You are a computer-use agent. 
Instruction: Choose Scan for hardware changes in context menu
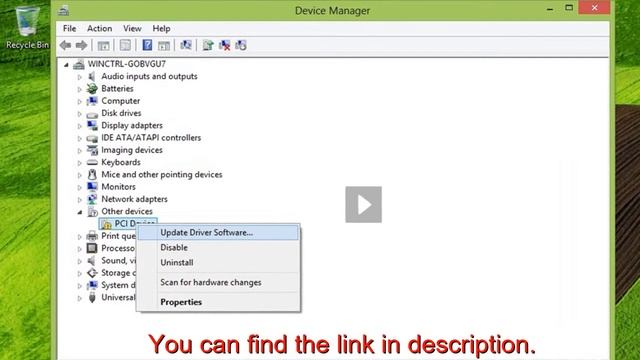pos(218,282)
